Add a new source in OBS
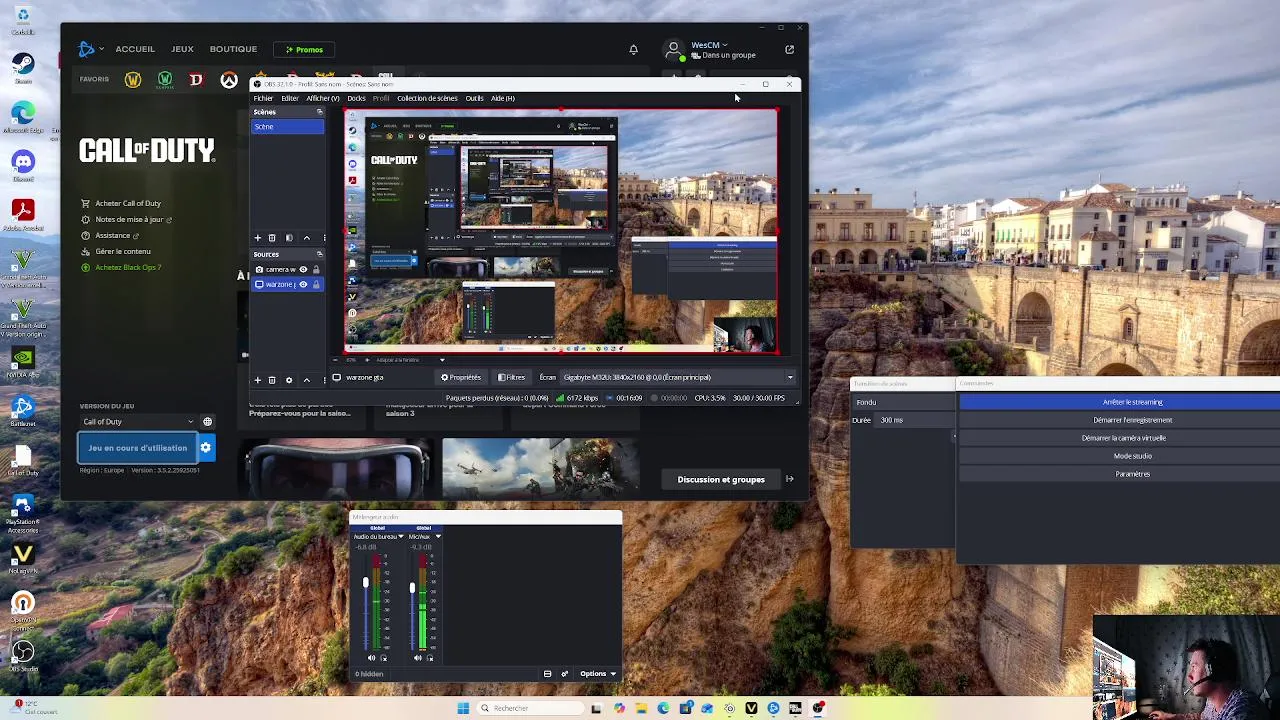The width and height of the screenshot is (1280, 720). click(x=257, y=380)
